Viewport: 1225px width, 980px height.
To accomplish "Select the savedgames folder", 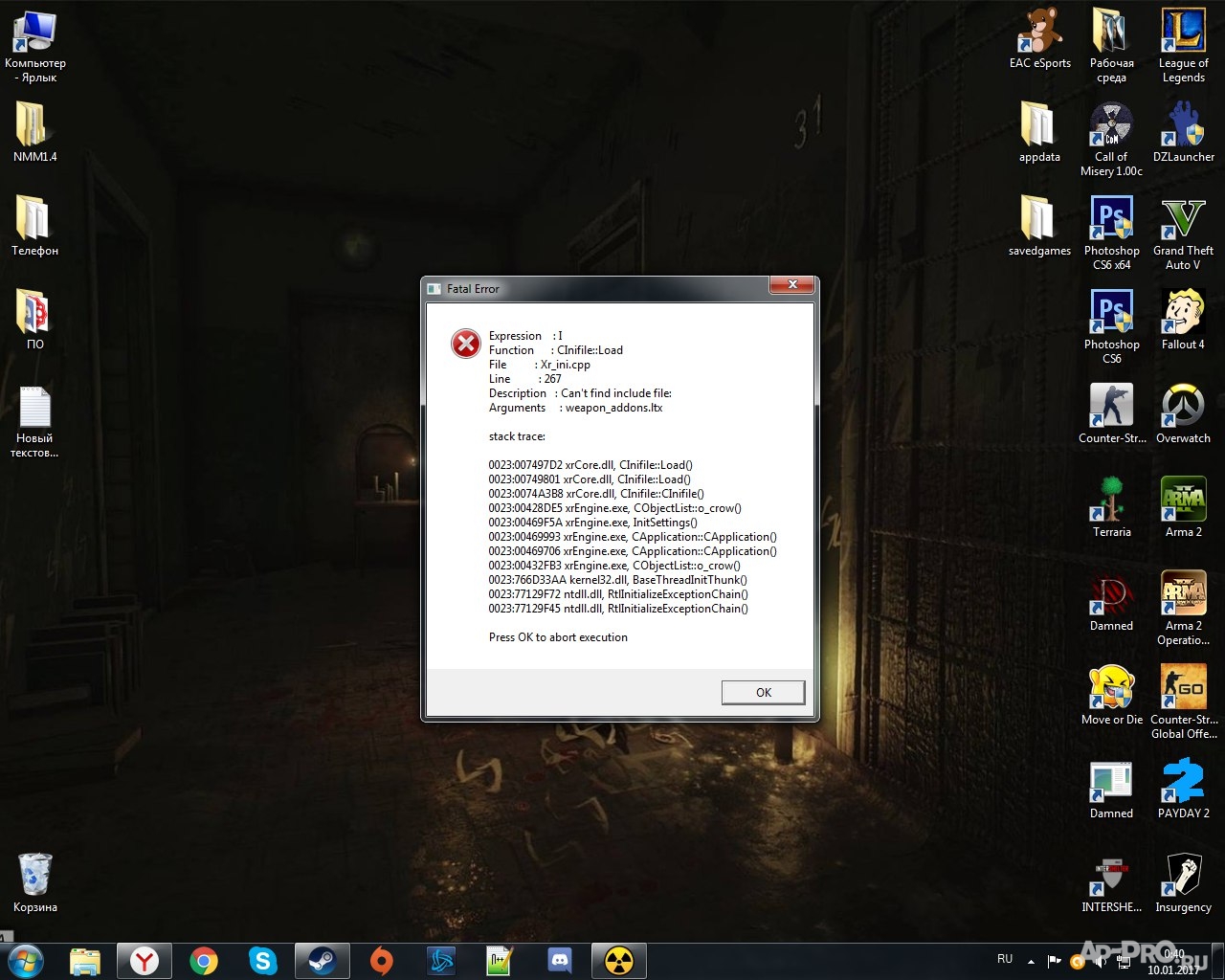I will tap(1040, 226).
